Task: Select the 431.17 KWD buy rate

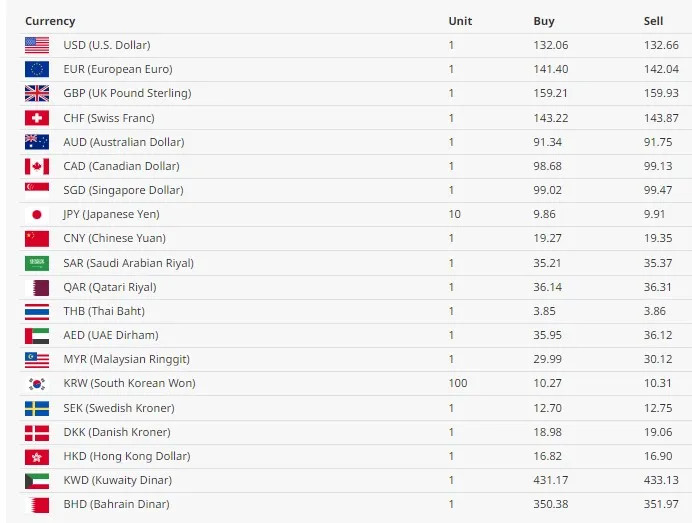Action: [x=551, y=480]
